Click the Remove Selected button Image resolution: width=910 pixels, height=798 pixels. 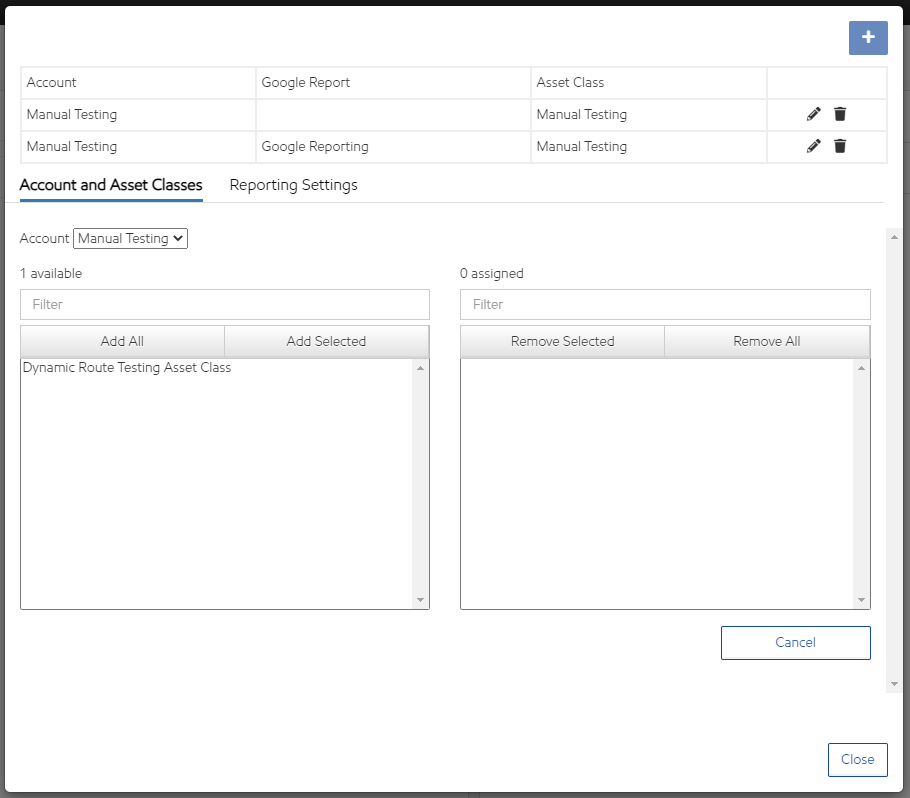562,341
